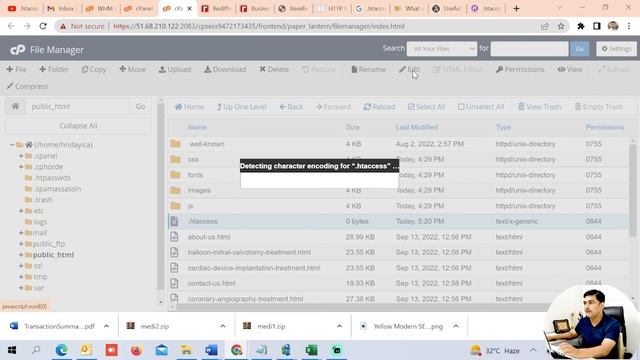Focus the public_html path field

coord(78,107)
